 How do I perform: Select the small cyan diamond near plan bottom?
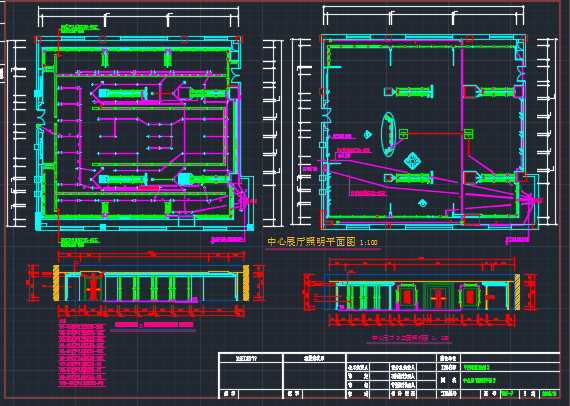pos(422,203)
